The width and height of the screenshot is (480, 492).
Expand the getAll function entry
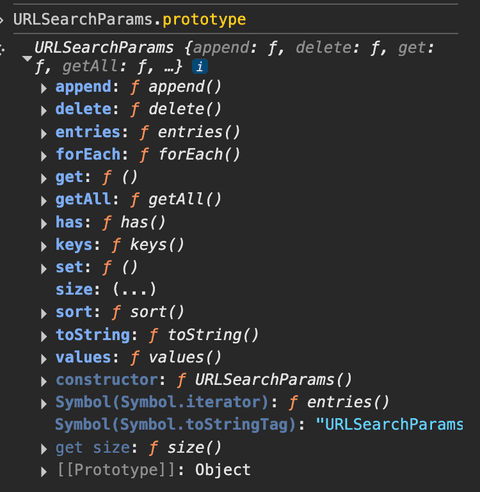tap(44, 201)
